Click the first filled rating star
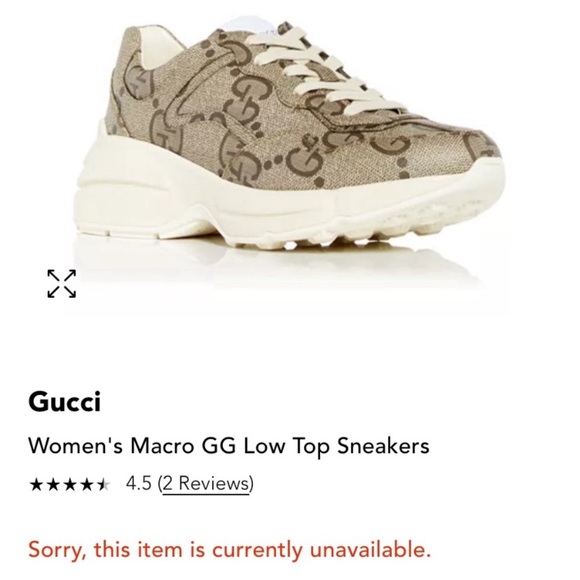 pos(36,484)
